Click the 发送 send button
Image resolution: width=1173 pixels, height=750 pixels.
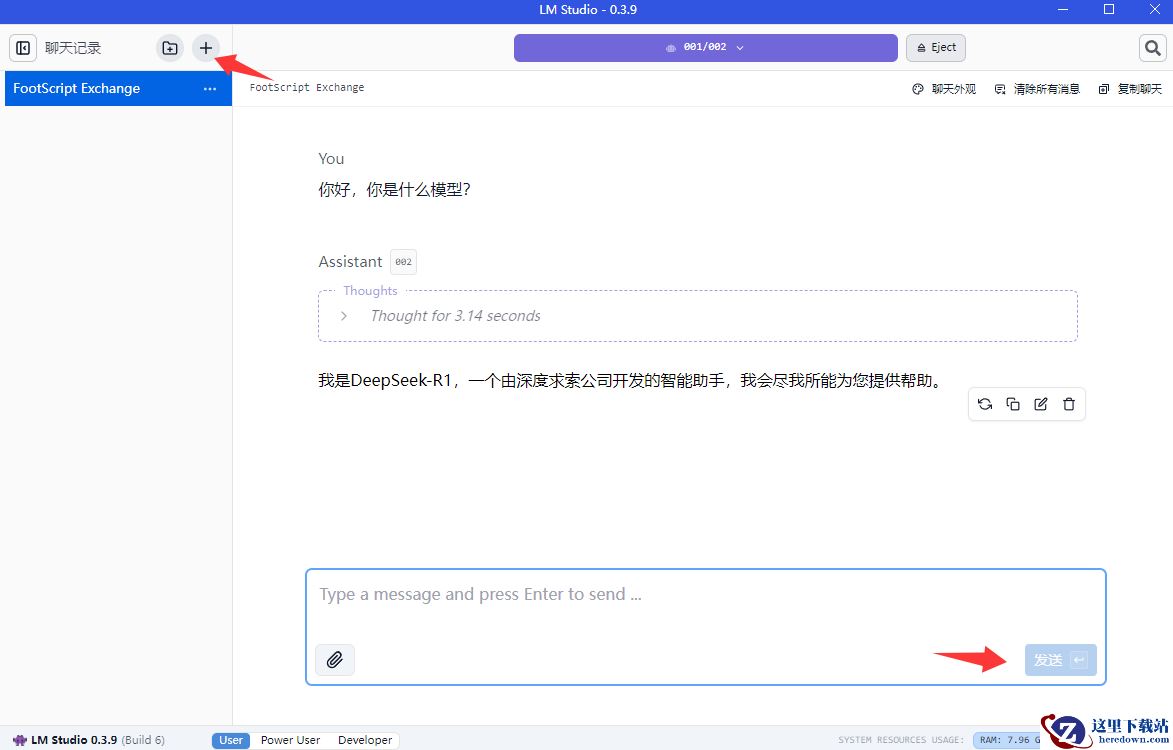[x=1060, y=660]
